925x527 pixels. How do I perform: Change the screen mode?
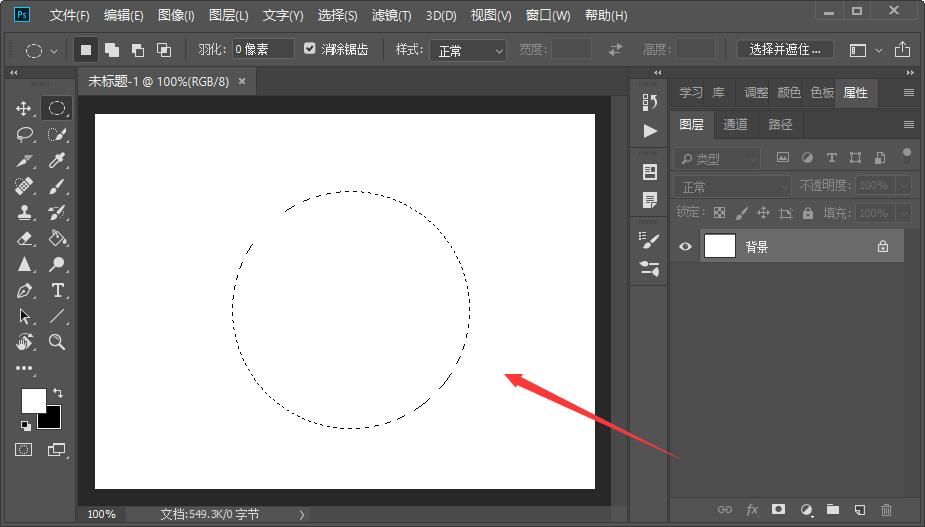(57, 450)
